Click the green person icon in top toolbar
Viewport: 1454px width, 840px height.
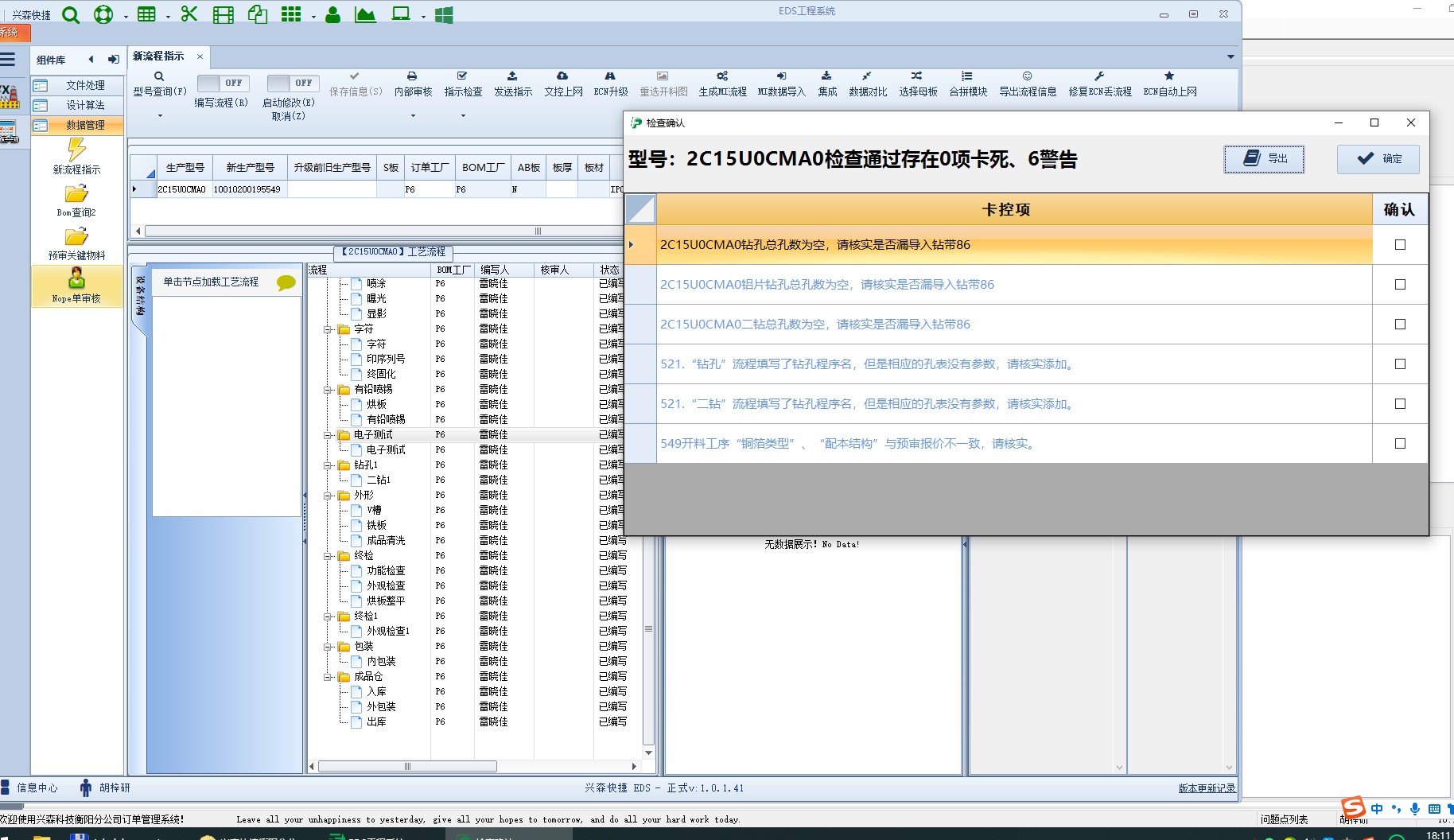click(333, 14)
